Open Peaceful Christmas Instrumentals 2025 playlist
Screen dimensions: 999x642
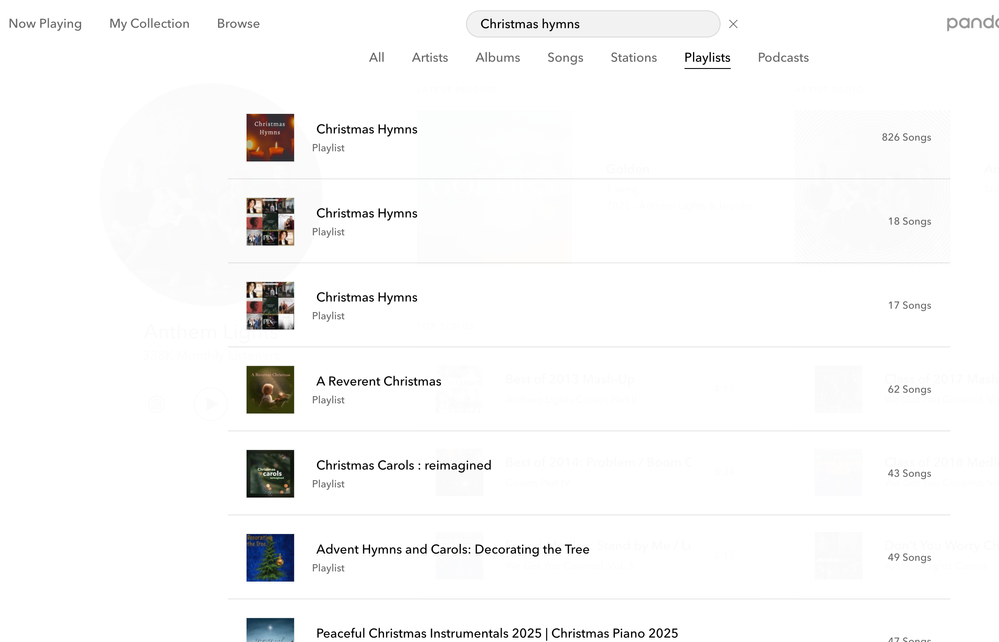pos(496,632)
